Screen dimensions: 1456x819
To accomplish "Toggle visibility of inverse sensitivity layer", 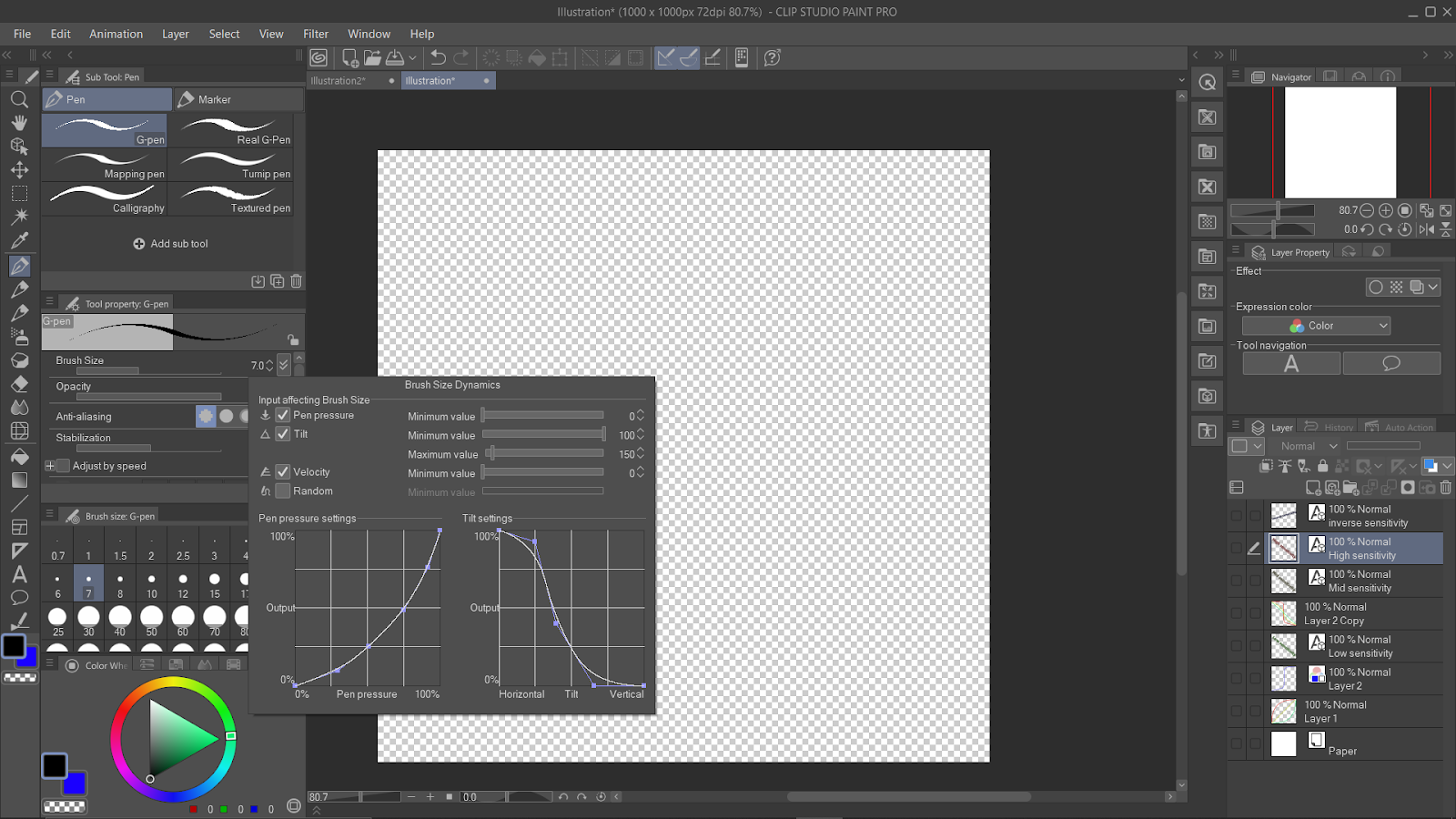I will [x=1236, y=516].
